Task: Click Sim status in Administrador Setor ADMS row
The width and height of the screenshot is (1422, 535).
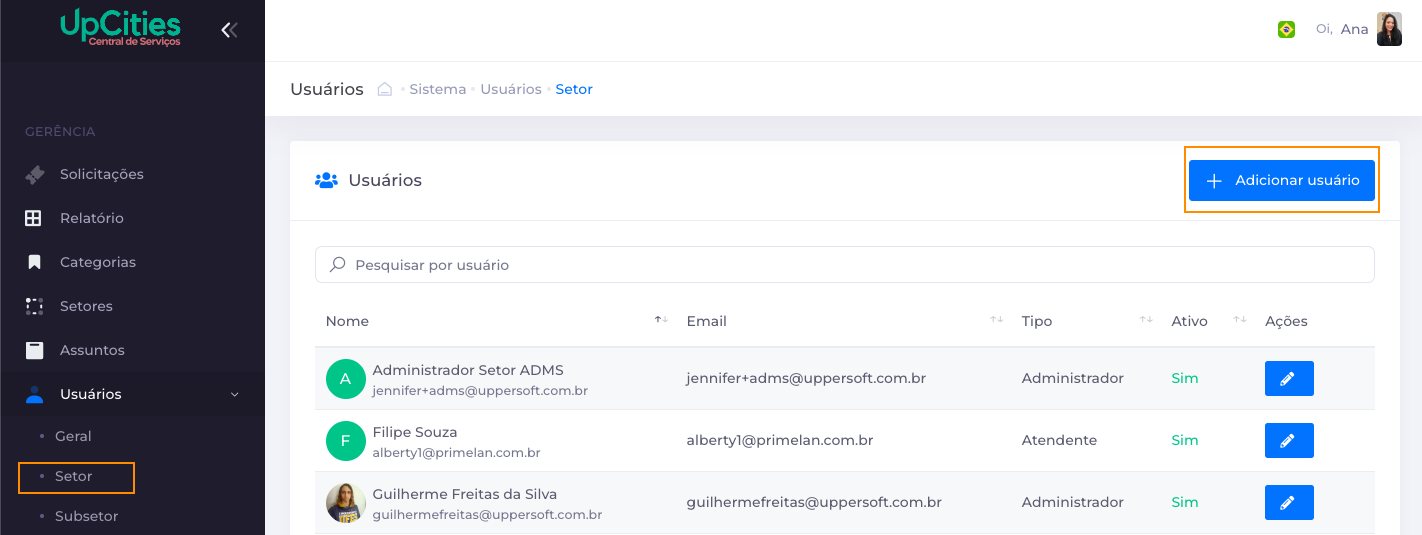Action: pos(1185,379)
